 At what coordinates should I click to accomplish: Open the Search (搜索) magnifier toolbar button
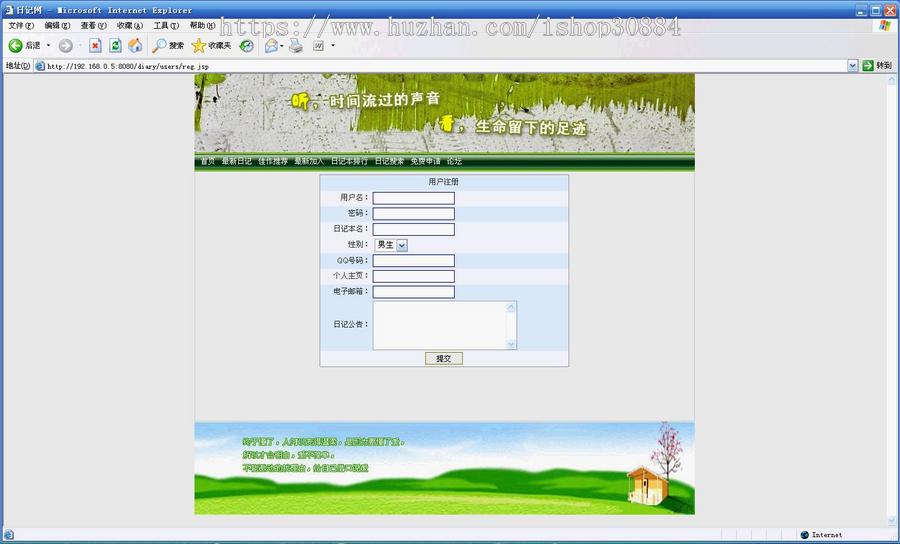point(168,45)
